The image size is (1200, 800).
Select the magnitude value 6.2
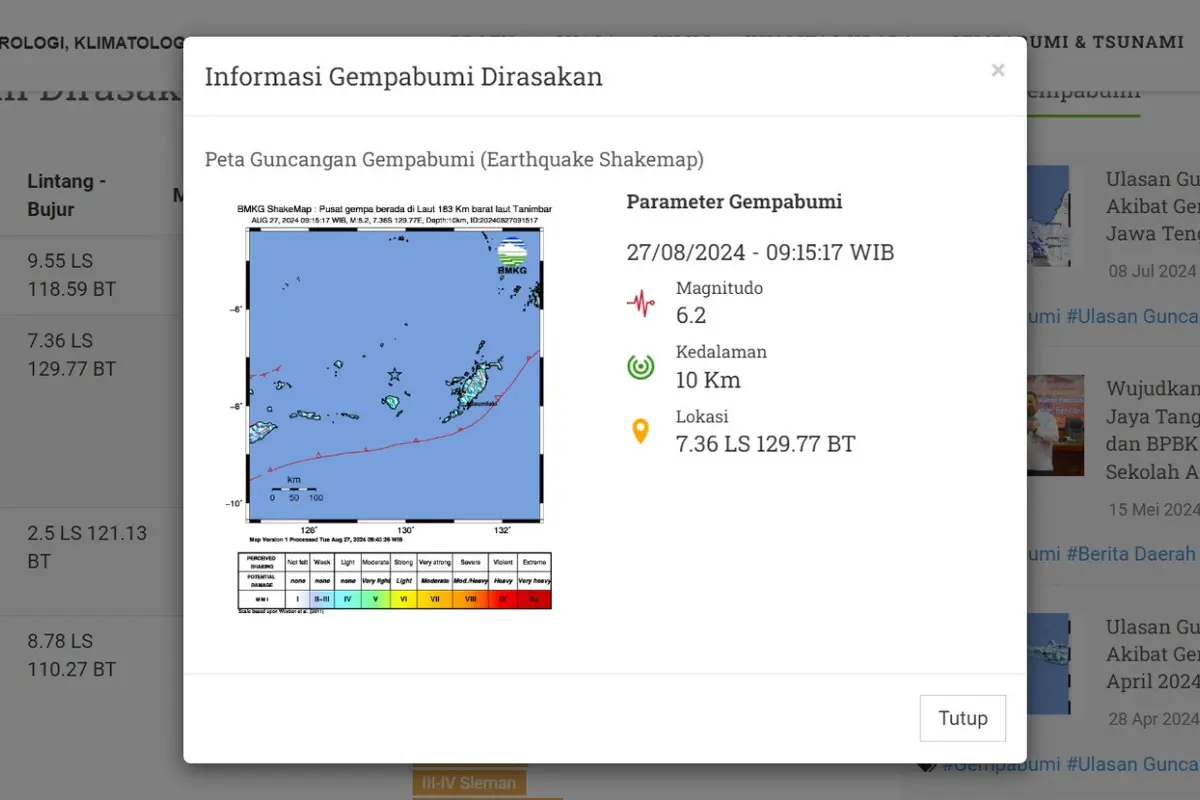[x=691, y=316]
